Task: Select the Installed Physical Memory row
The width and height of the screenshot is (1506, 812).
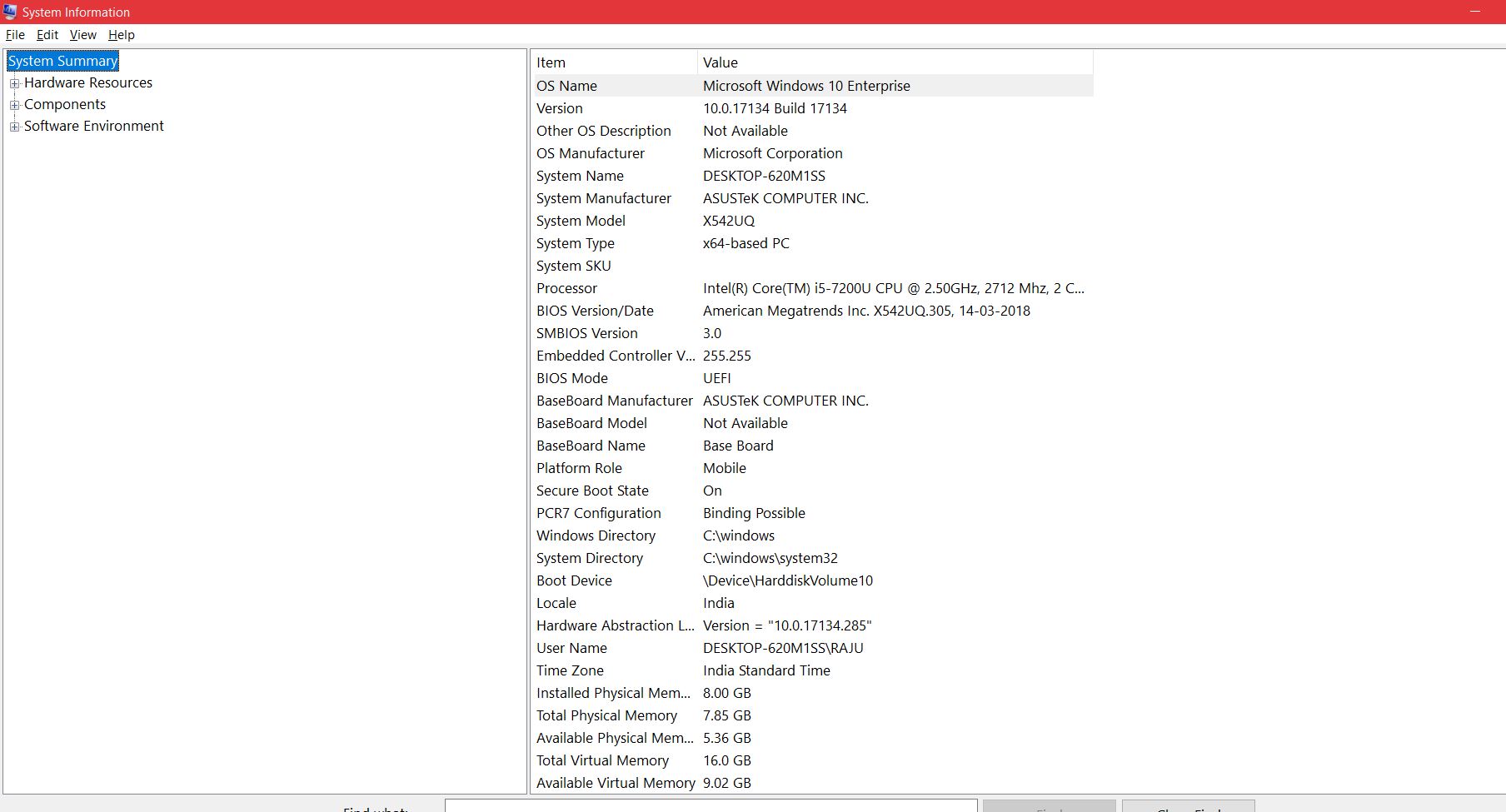Action: 813,693
